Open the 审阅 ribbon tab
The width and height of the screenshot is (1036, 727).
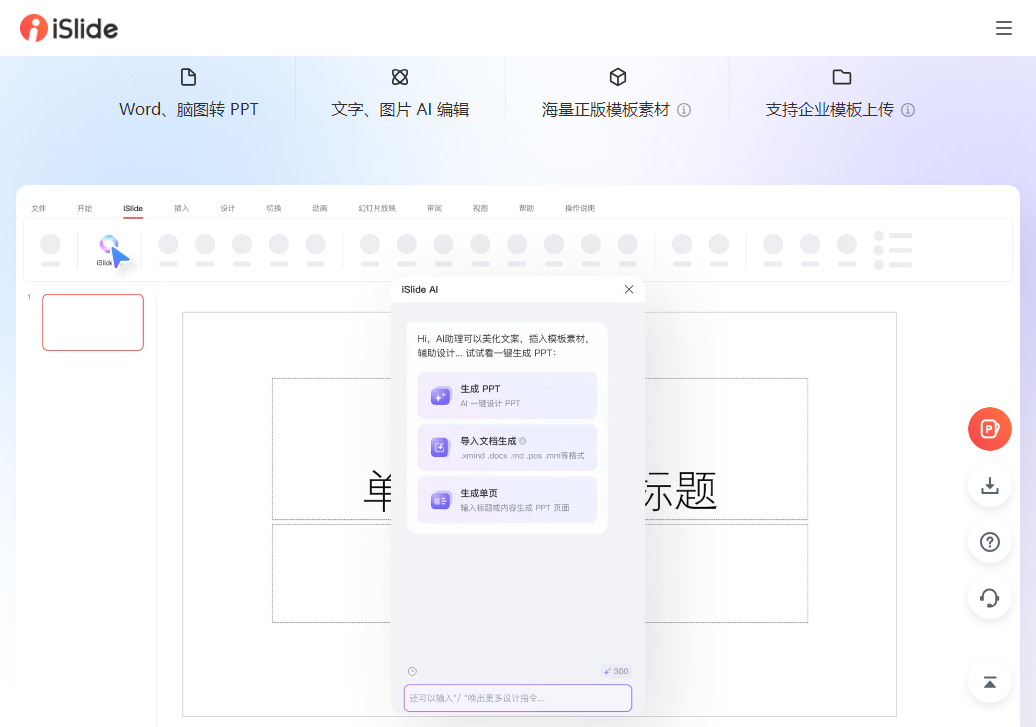[434, 208]
